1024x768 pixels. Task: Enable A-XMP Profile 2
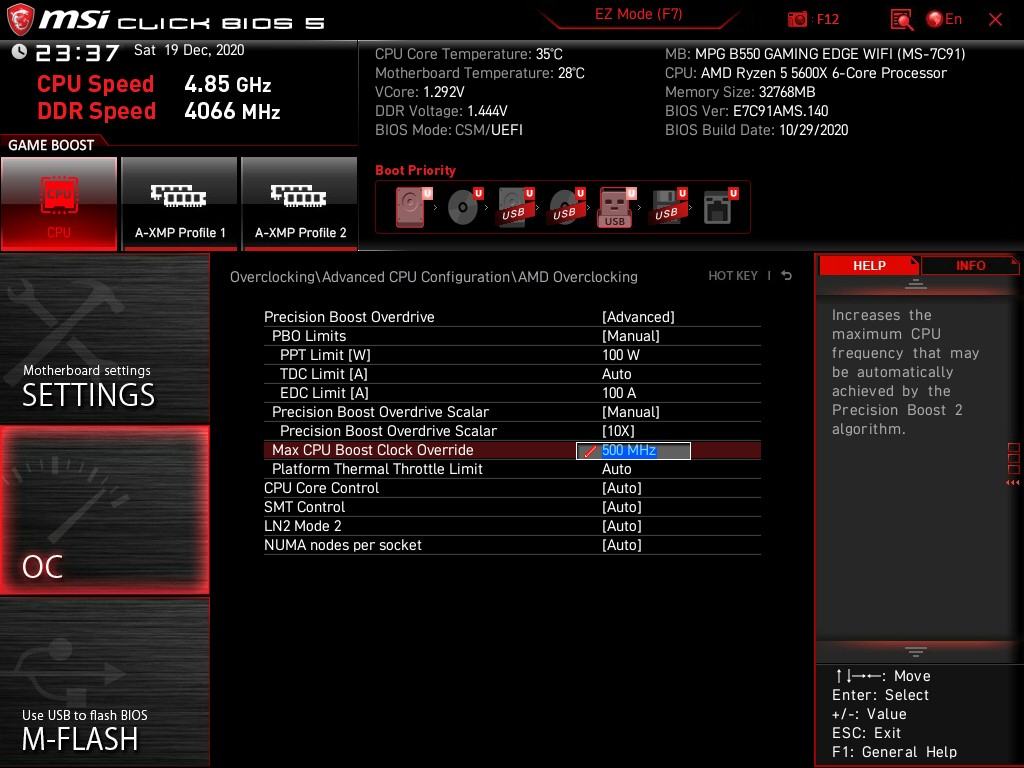tap(300, 203)
